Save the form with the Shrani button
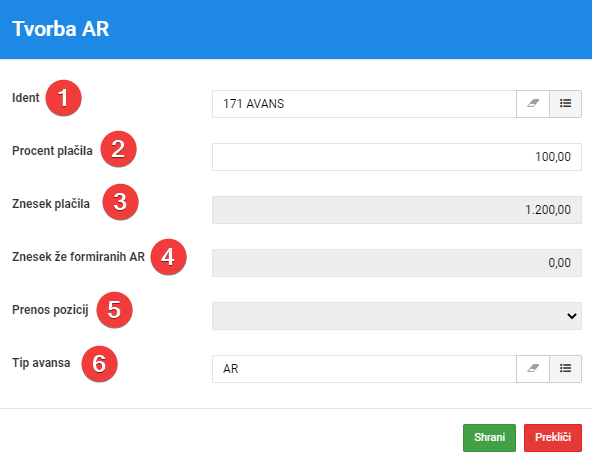The width and height of the screenshot is (592, 459). 489,438
